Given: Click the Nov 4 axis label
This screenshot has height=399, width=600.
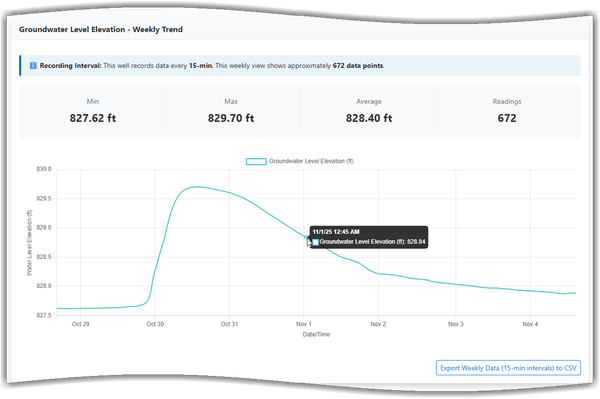Looking at the screenshot, I should coord(530,324).
